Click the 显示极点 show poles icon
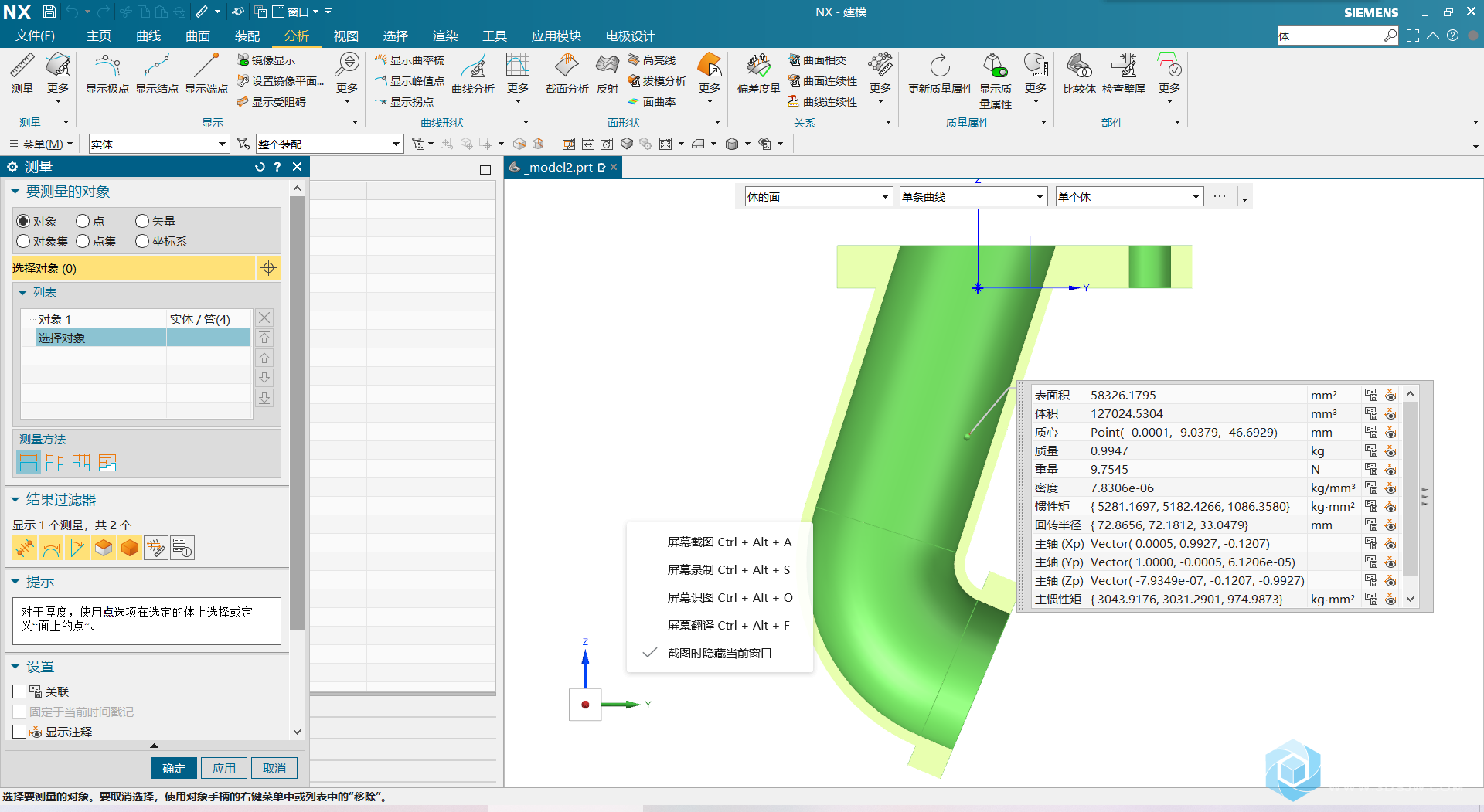The image size is (1484, 812). 107,73
